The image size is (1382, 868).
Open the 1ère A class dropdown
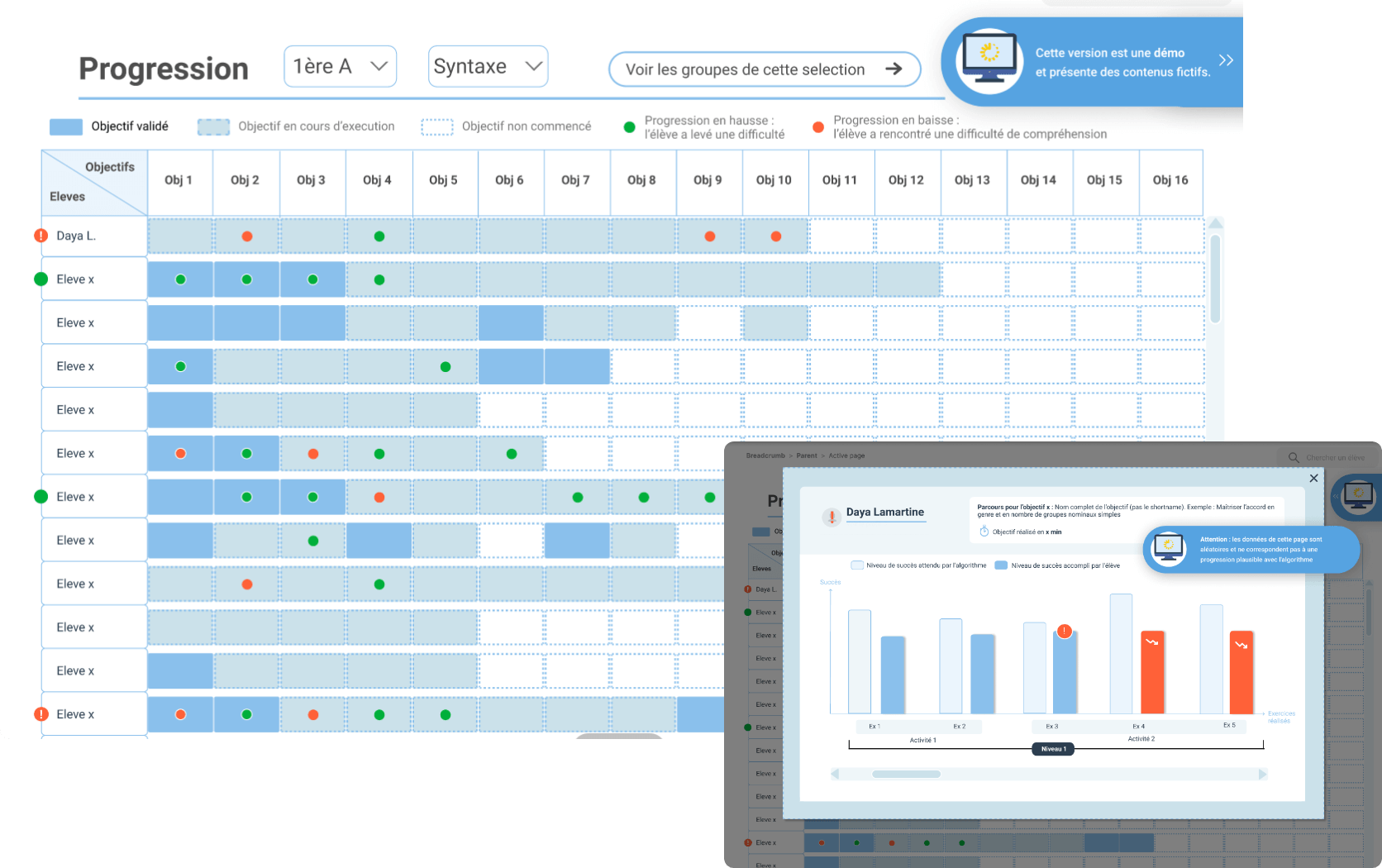click(340, 67)
